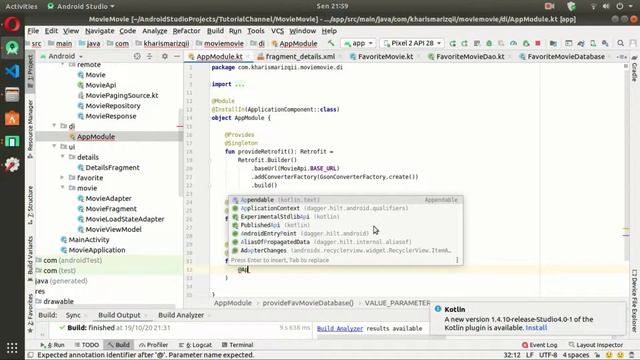
Task: Open the Layout Inspector
Action: [596, 345]
